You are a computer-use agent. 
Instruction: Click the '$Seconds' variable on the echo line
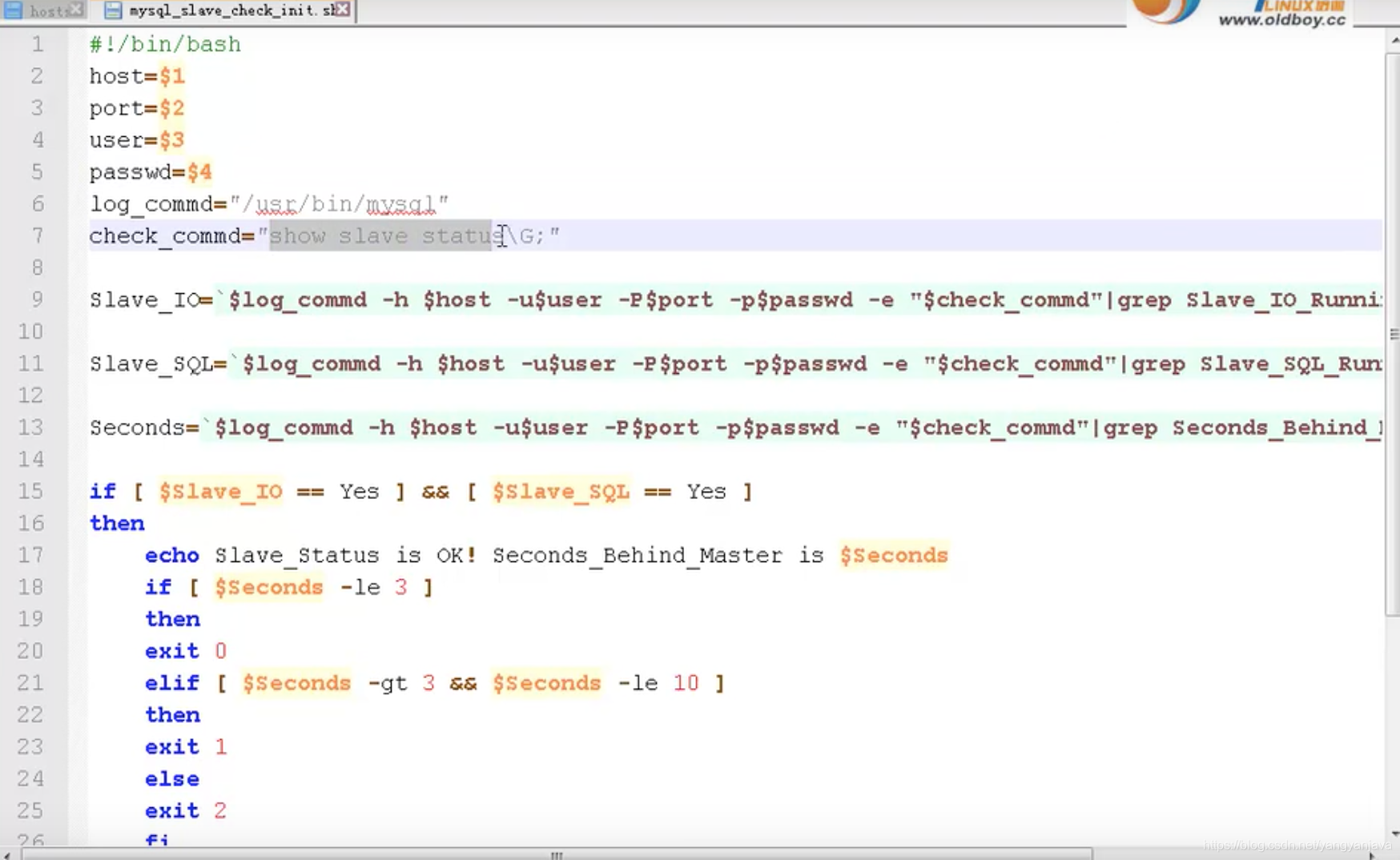(x=894, y=556)
